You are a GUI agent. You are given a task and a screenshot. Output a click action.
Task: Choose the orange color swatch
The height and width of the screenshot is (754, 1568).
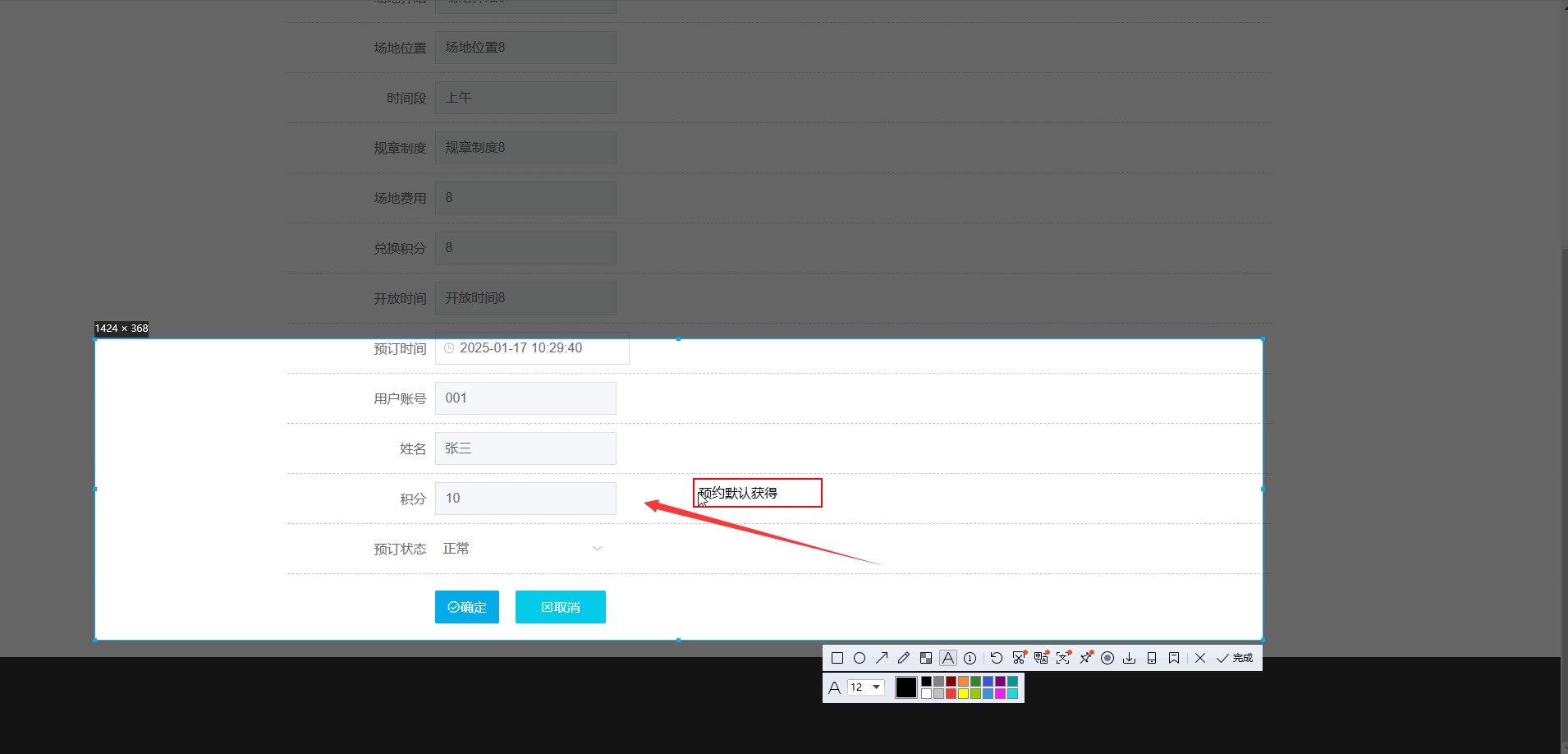963,681
